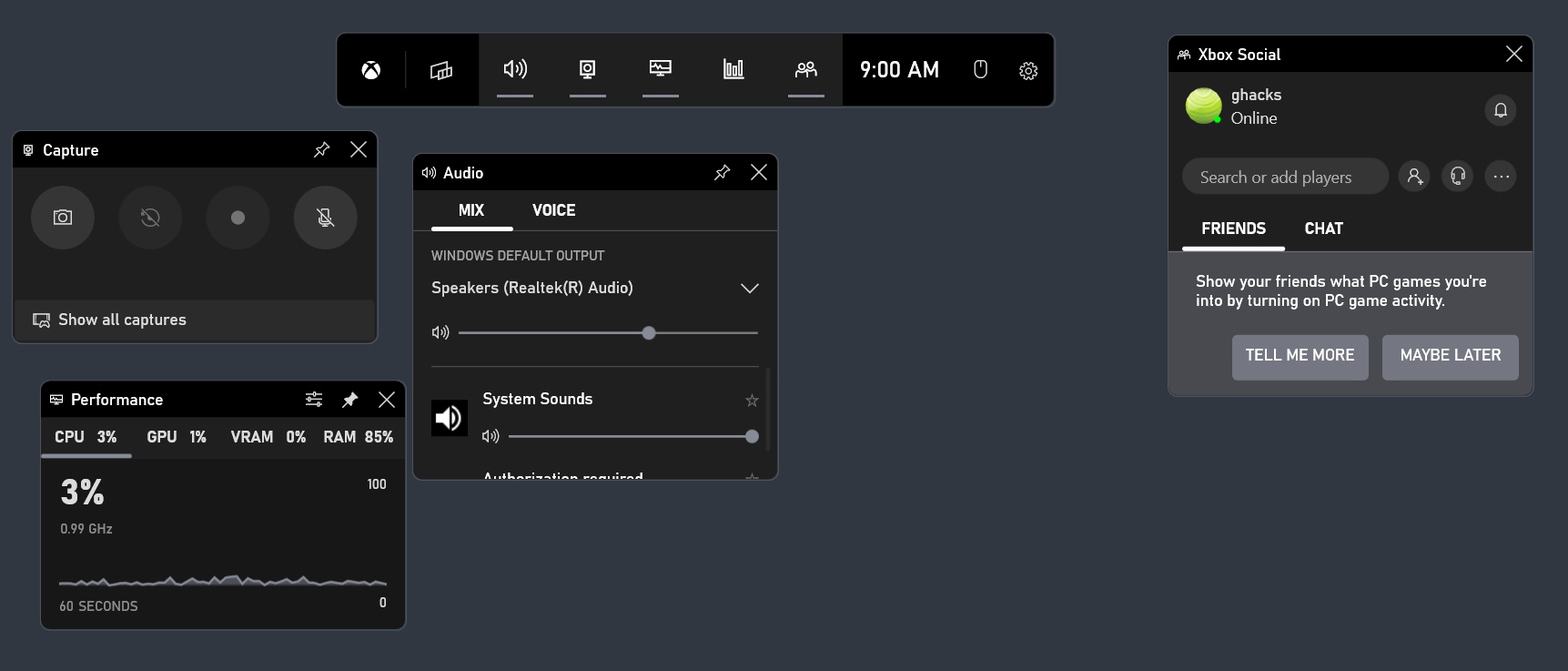Viewport: 1568px width, 671px height.
Task: Start recording with the record button
Action: tap(238, 218)
